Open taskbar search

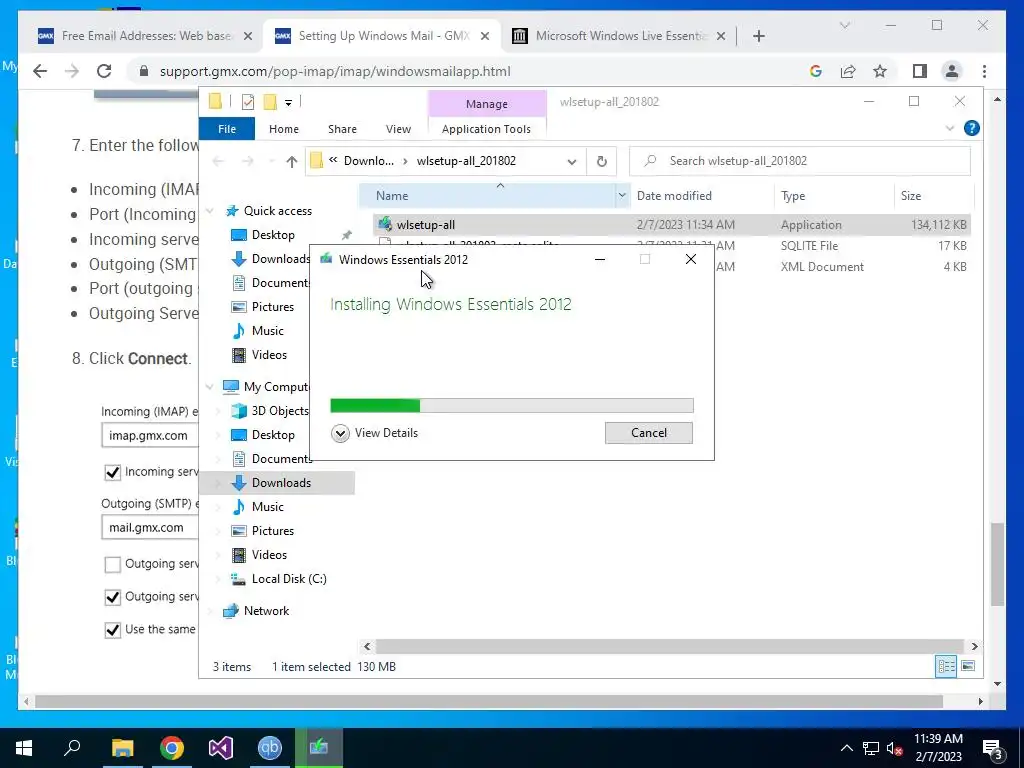click(x=72, y=748)
